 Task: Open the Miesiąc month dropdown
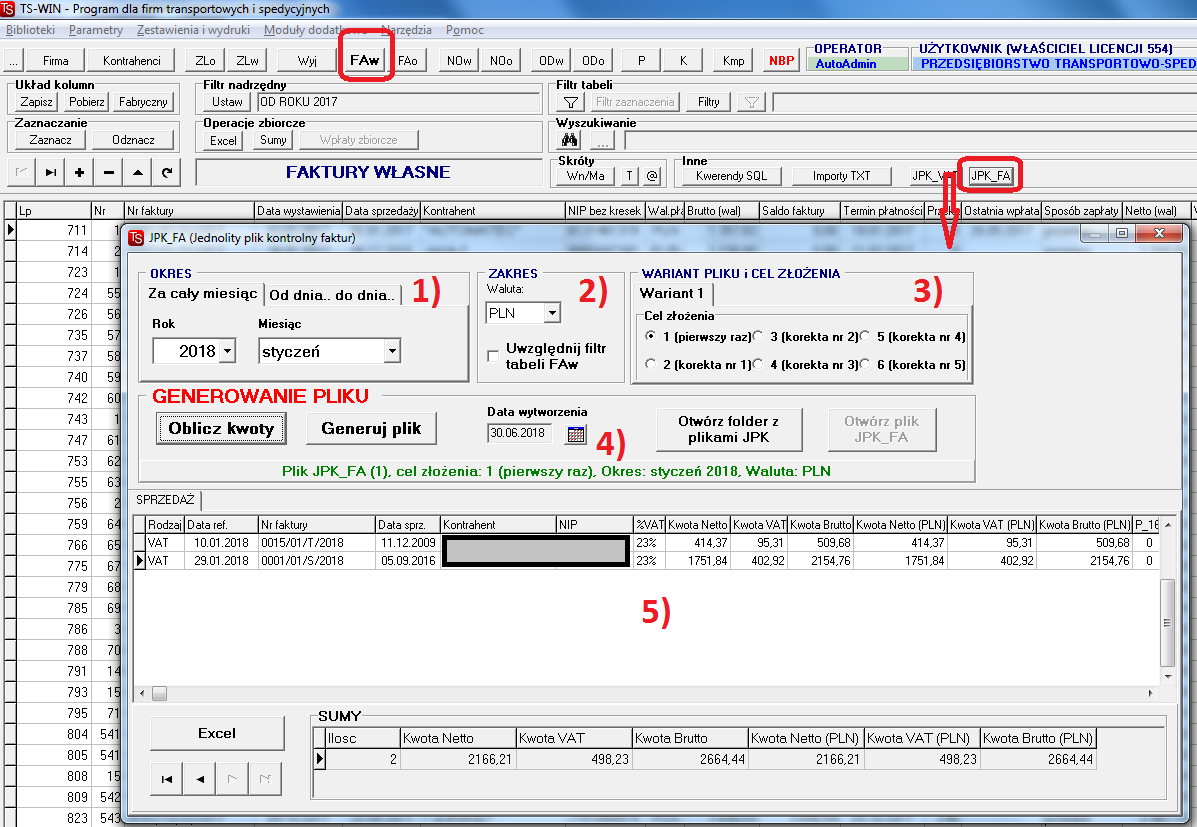point(392,351)
